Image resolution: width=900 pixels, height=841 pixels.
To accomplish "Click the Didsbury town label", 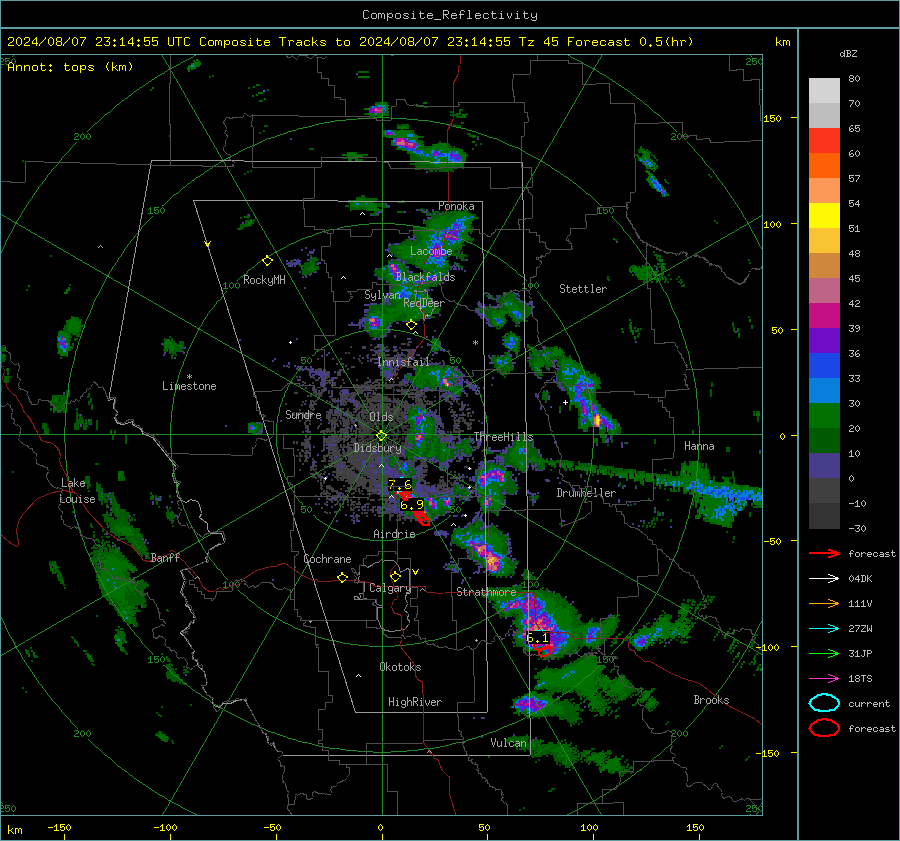I will pyautogui.click(x=377, y=448).
